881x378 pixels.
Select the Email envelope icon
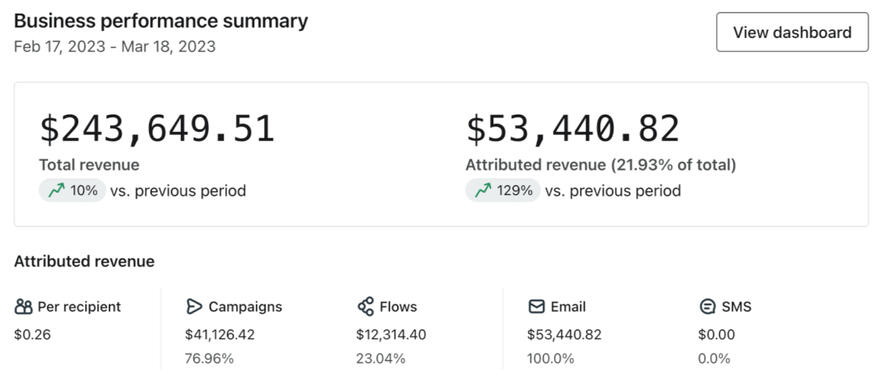537,307
